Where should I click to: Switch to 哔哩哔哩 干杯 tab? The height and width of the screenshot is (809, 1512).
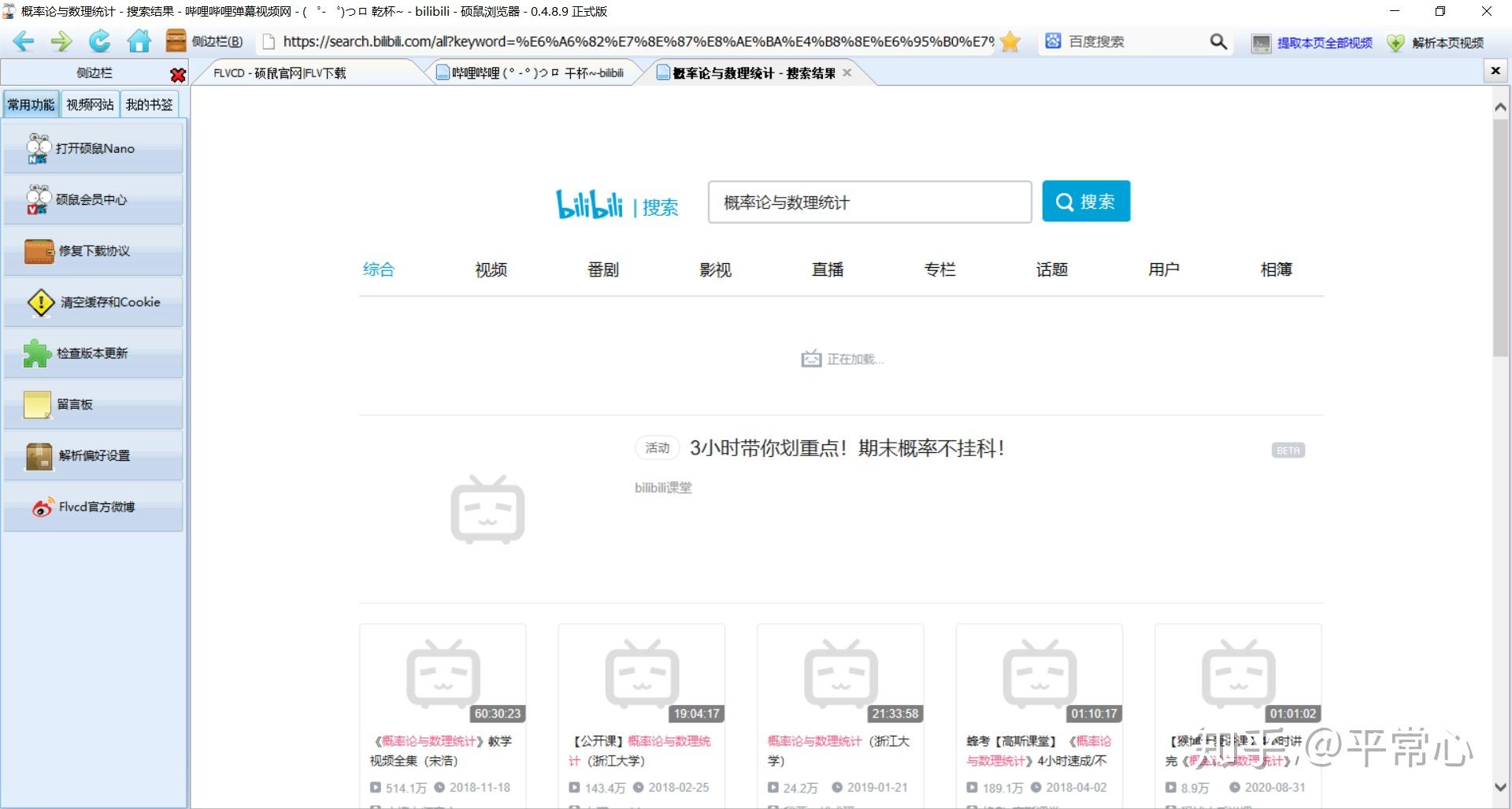pyautogui.click(x=535, y=73)
